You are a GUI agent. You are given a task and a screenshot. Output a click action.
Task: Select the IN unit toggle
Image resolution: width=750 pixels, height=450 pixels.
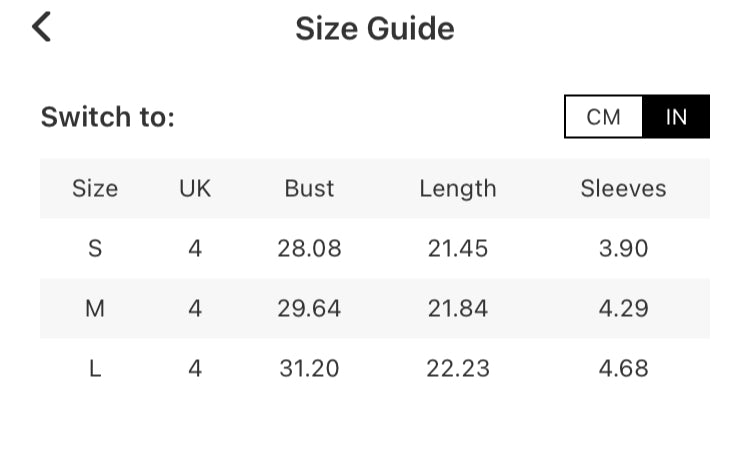pos(676,117)
